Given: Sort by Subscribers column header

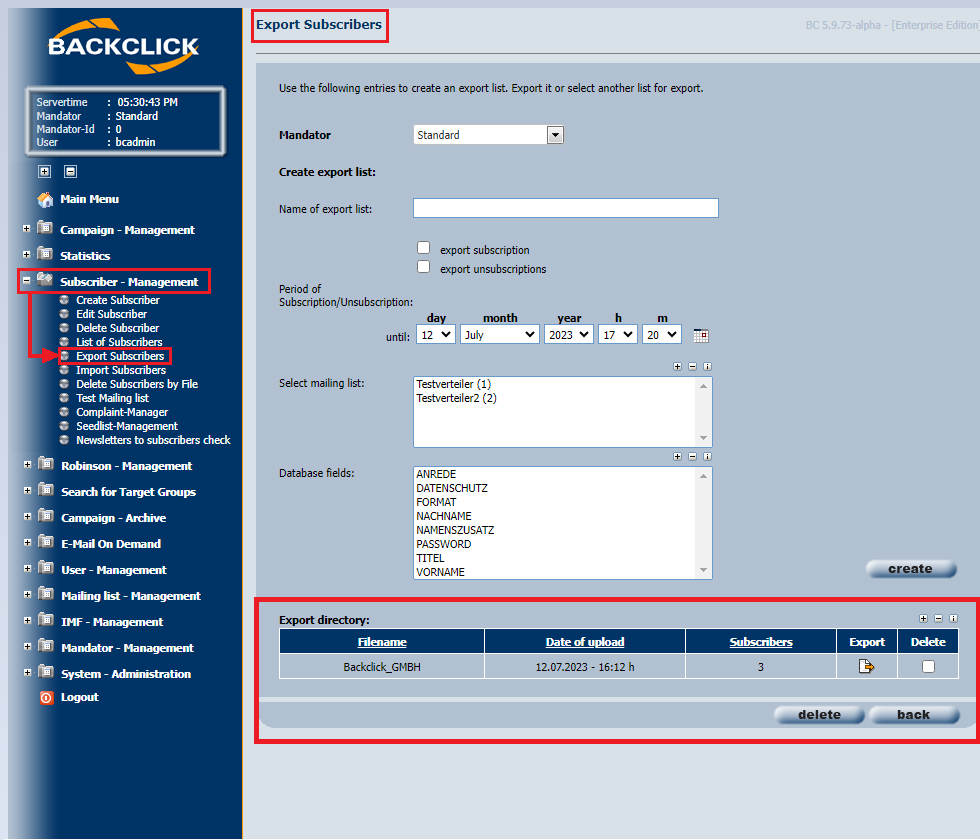Looking at the screenshot, I should 761,642.
